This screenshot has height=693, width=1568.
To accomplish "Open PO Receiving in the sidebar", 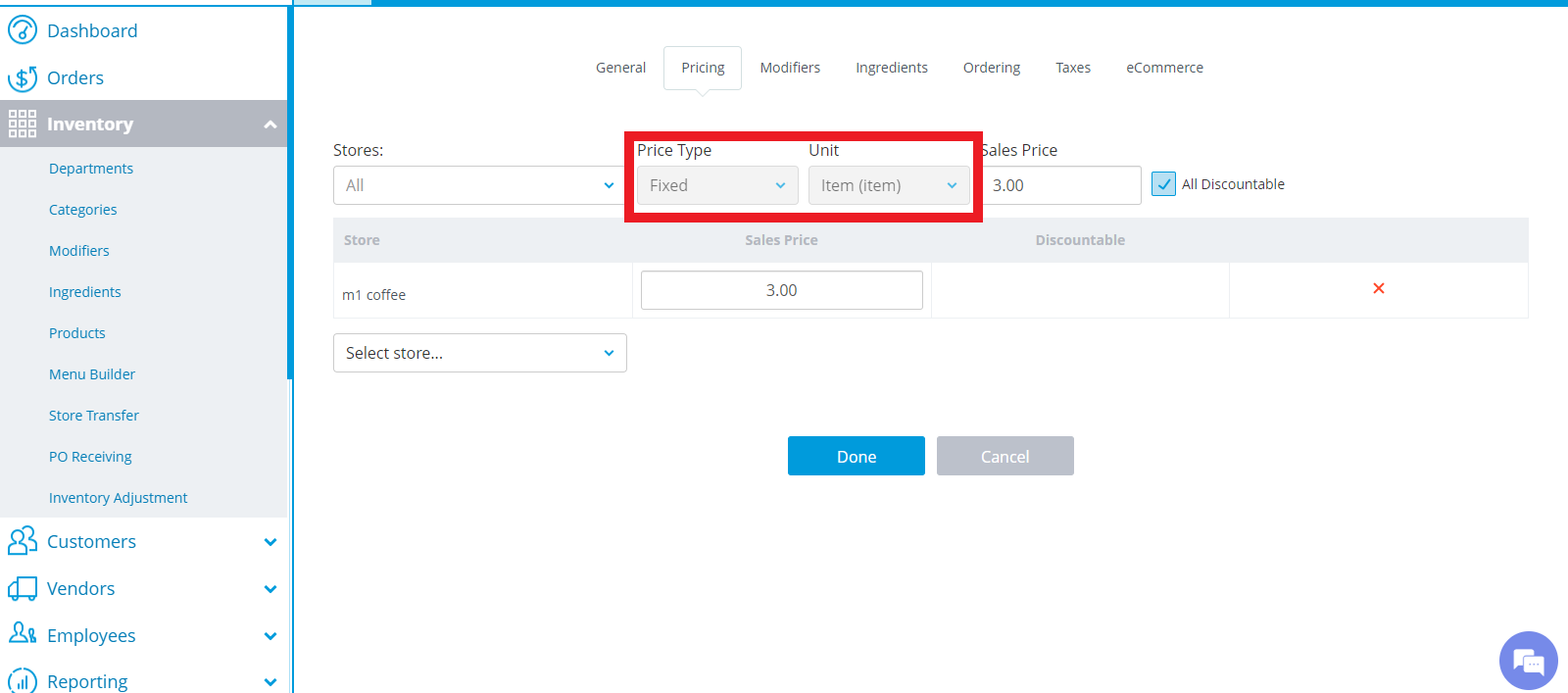I will [x=90, y=457].
